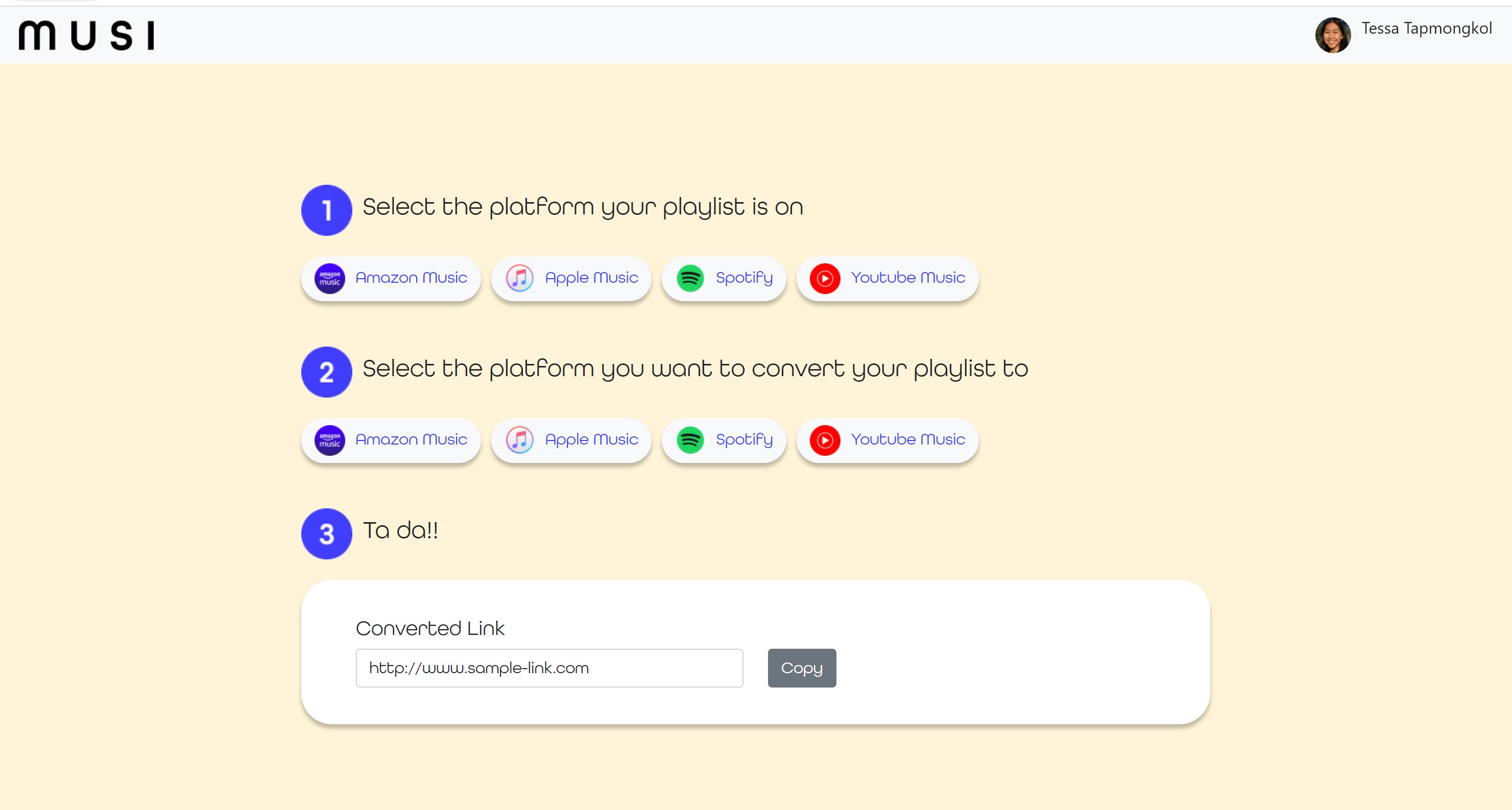Click Amazon Music icon in source platforms
1512x810 pixels.
point(329,279)
